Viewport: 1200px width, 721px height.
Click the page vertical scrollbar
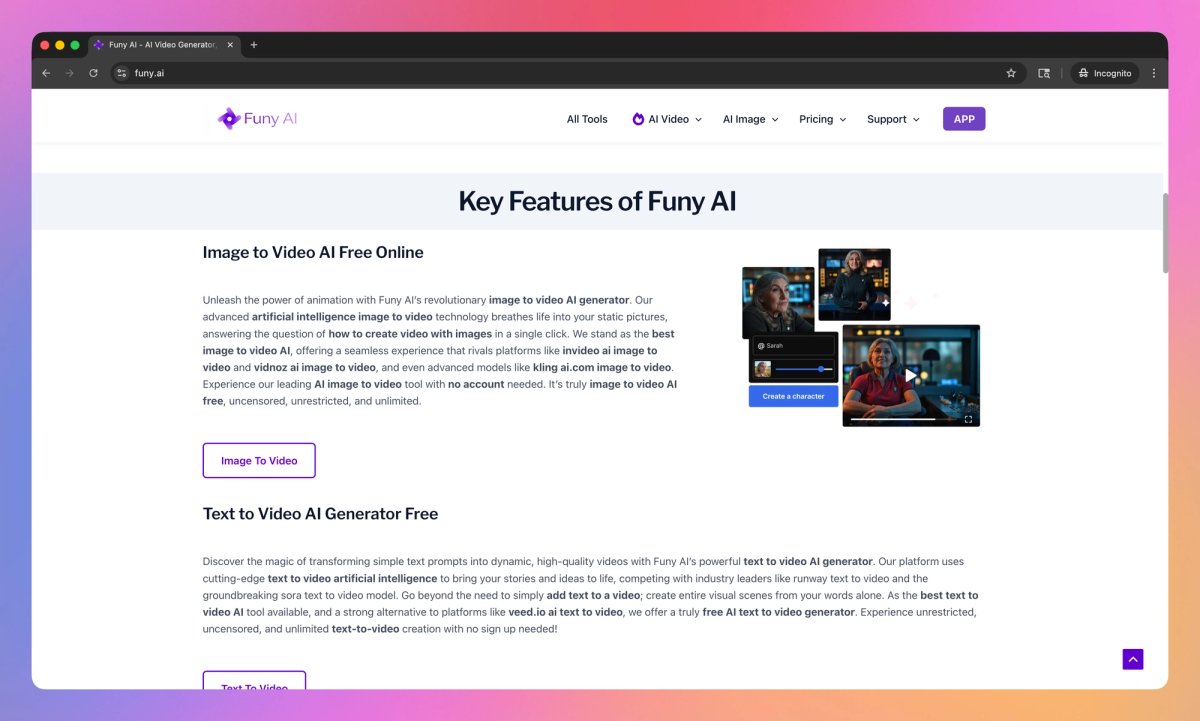(x=1164, y=232)
